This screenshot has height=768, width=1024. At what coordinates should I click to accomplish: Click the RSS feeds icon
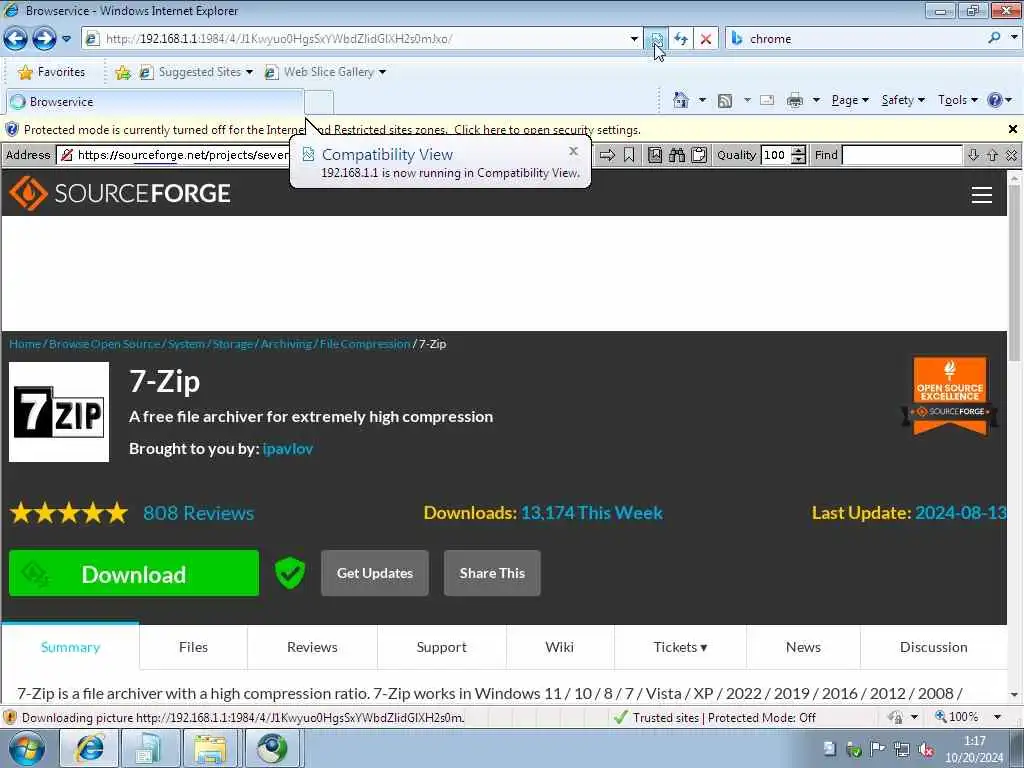725,100
